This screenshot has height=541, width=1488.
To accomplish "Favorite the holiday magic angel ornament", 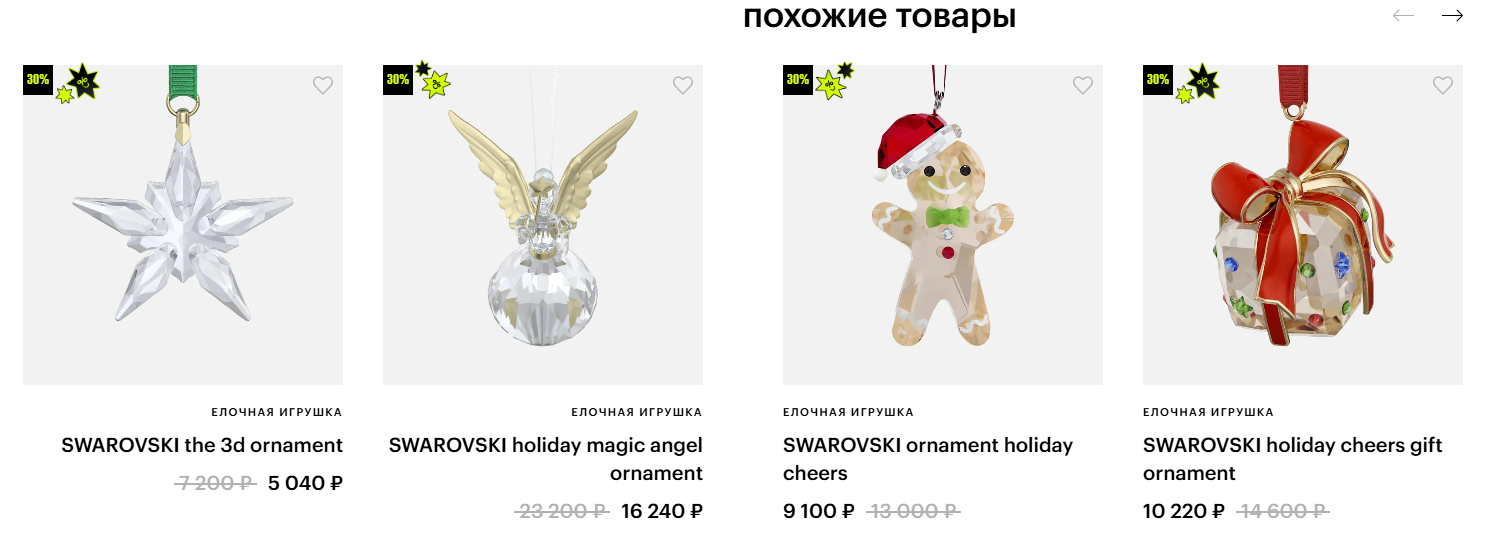I will [x=682, y=86].
